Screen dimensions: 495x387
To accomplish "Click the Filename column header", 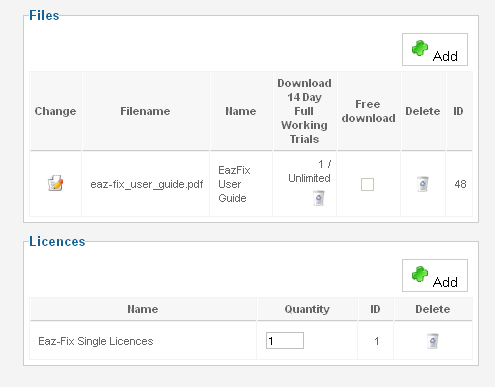I will (145, 111).
